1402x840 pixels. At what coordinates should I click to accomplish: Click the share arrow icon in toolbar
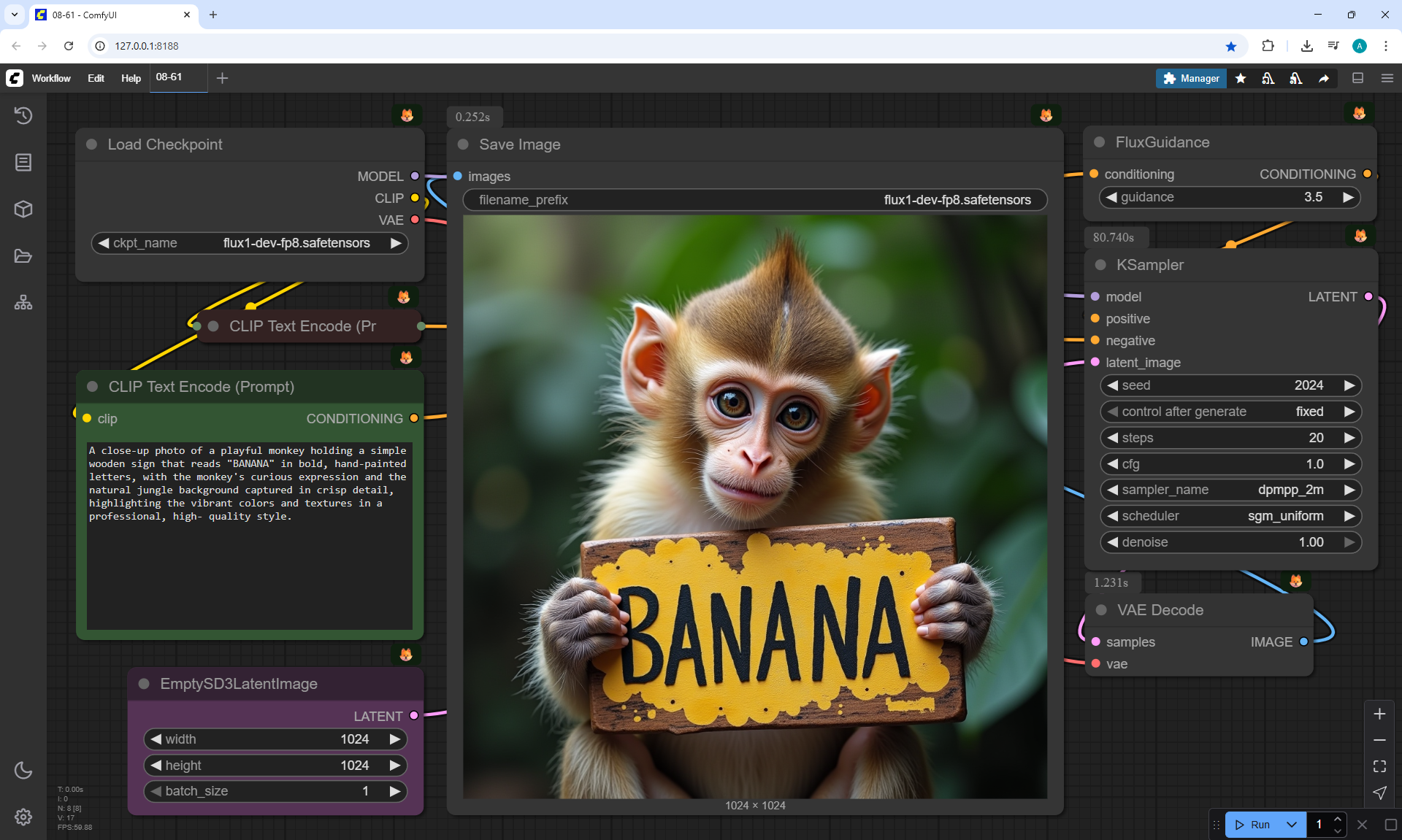(1323, 78)
